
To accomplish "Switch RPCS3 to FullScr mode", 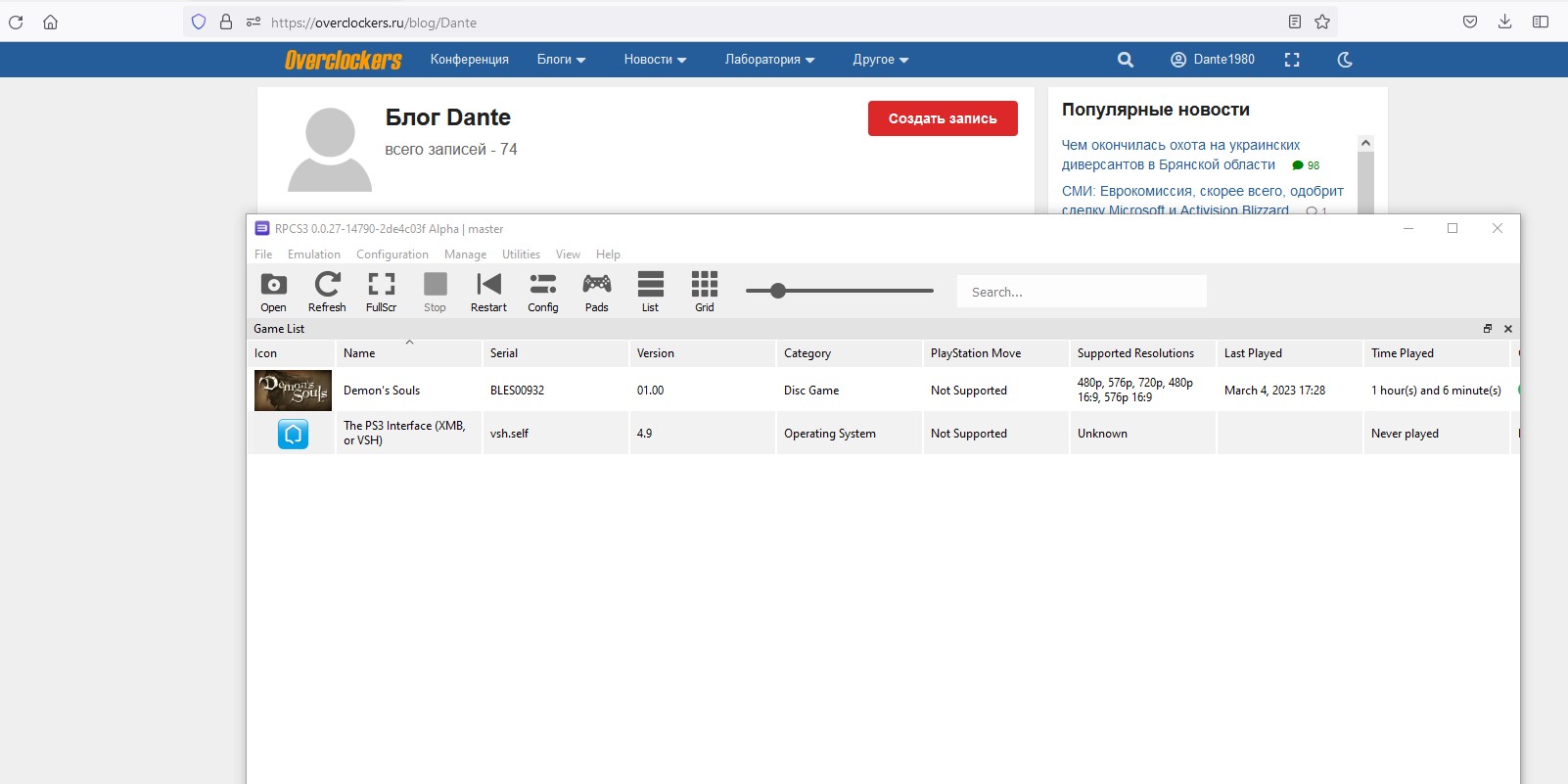I will pyautogui.click(x=381, y=292).
